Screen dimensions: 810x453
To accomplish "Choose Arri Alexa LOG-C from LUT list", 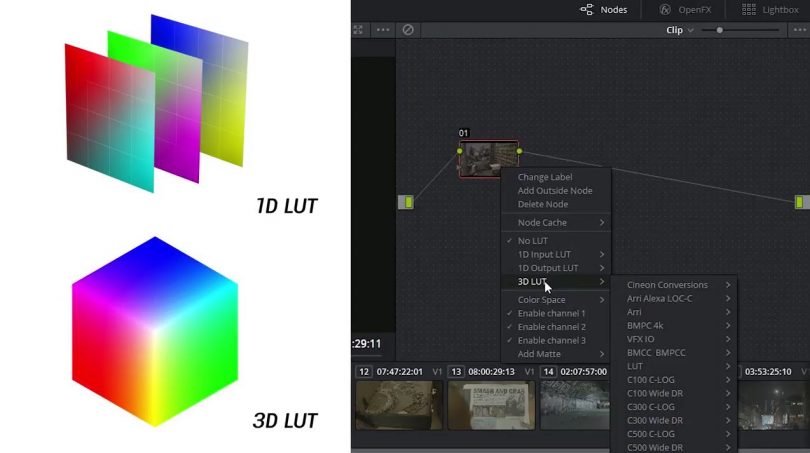I will pyautogui.click(x=659, y=299).
